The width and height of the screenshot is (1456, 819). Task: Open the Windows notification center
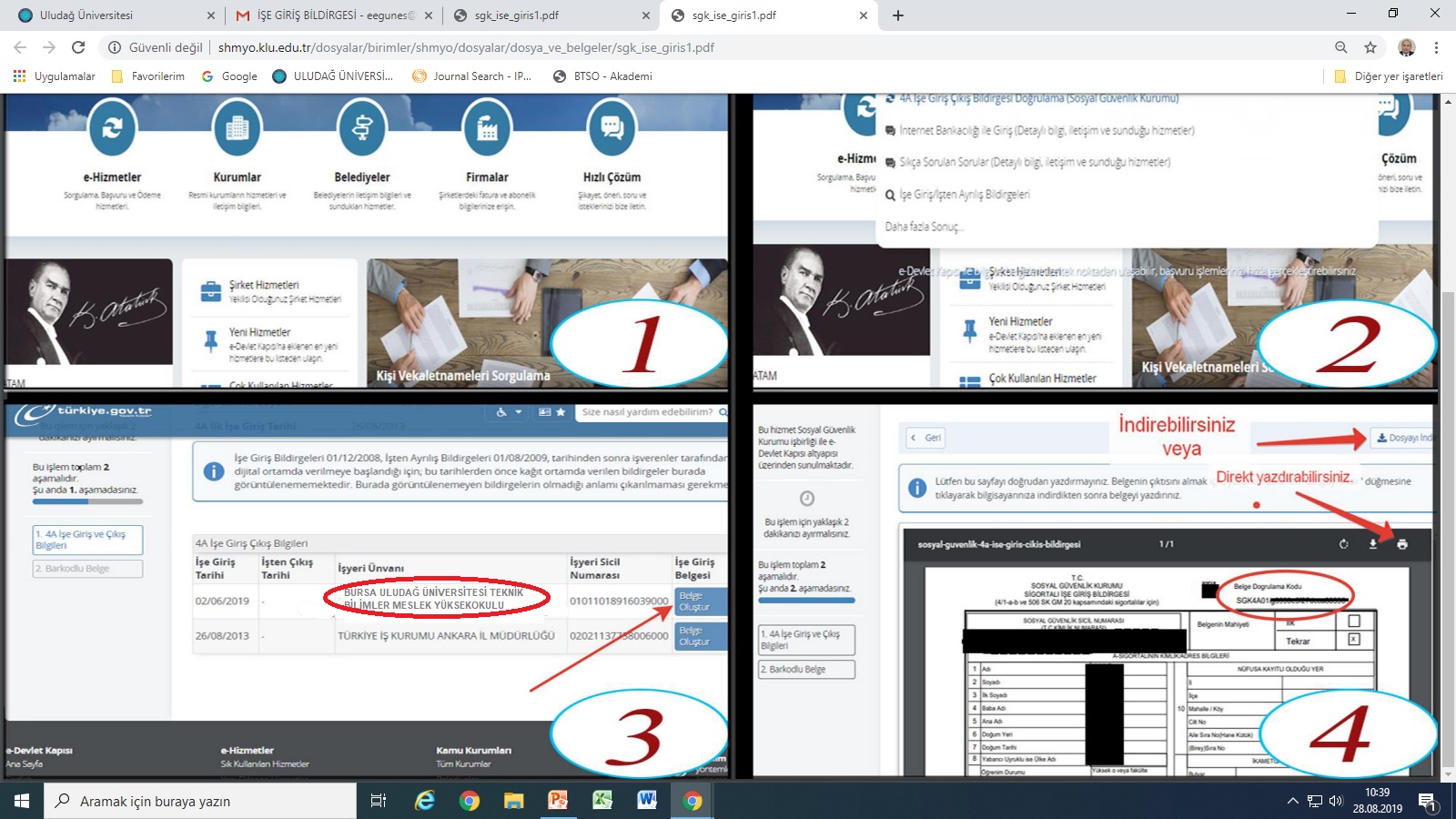tap(1428, 801)
